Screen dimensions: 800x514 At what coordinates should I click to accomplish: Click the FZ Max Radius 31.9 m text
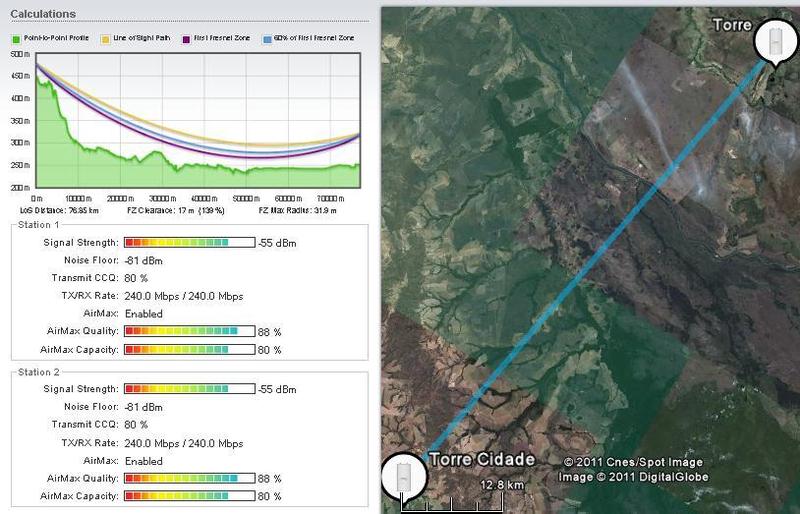(297, 210)
